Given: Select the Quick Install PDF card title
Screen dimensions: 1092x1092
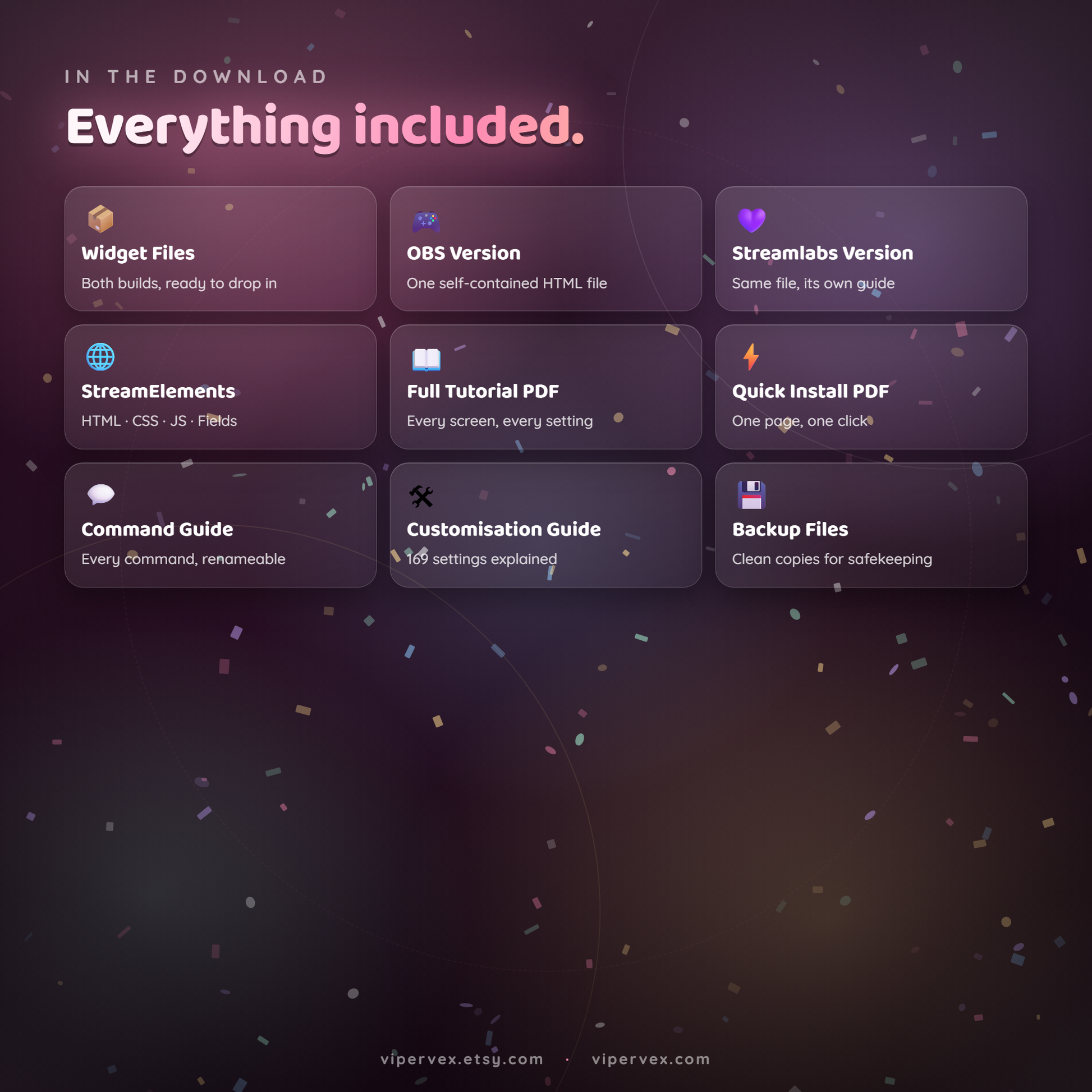Looking at the screenshot, I should pyautogui.click(x=810, y=391).
